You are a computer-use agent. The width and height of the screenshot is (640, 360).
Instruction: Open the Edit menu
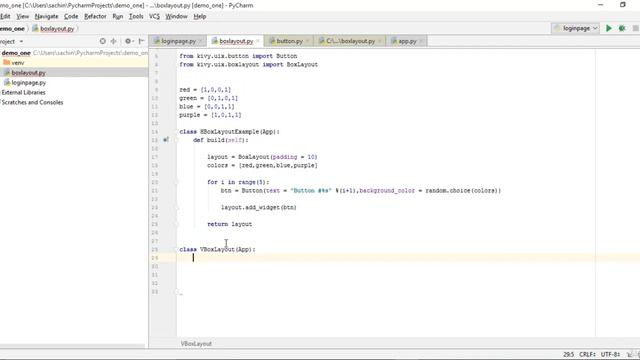tap(5, 16)
